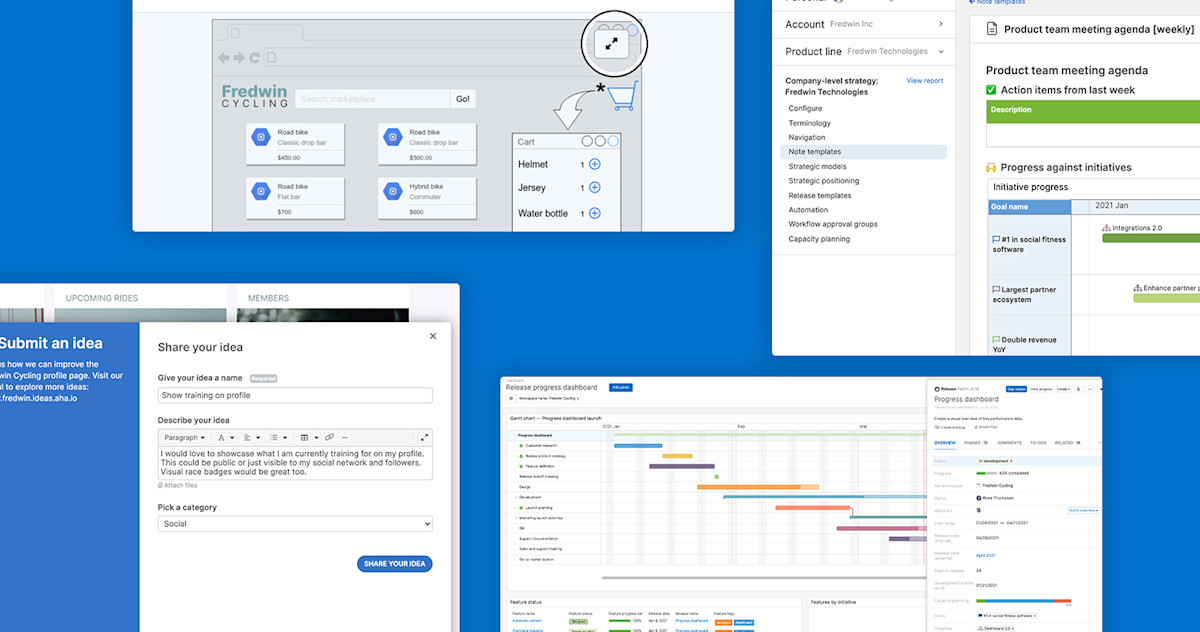Increment the Helmet quantity with the plus stepper
This screenshot has width=1200, height=632.
[594, 164]
